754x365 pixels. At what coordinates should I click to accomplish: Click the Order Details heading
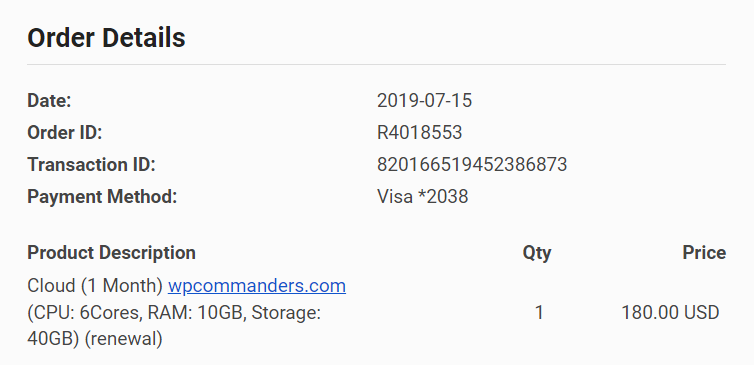(x=106, y=38)
